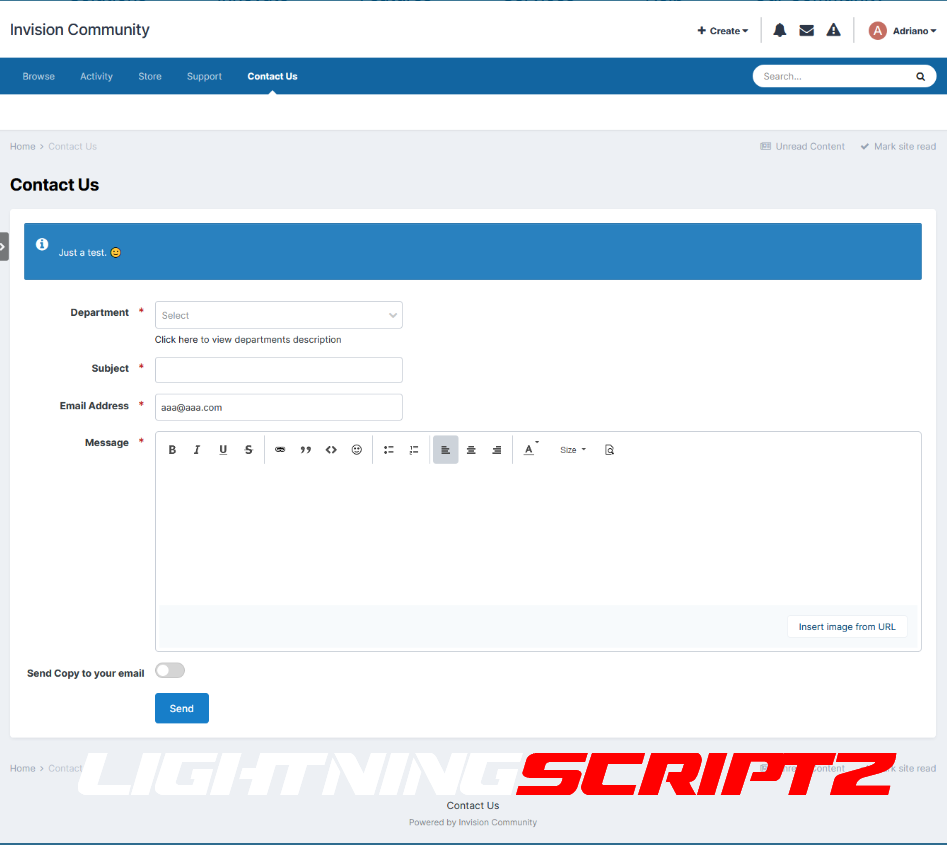Open the Create dropdown menu
This screenshot has width=947, height=845.
click(x=722, y=31)
